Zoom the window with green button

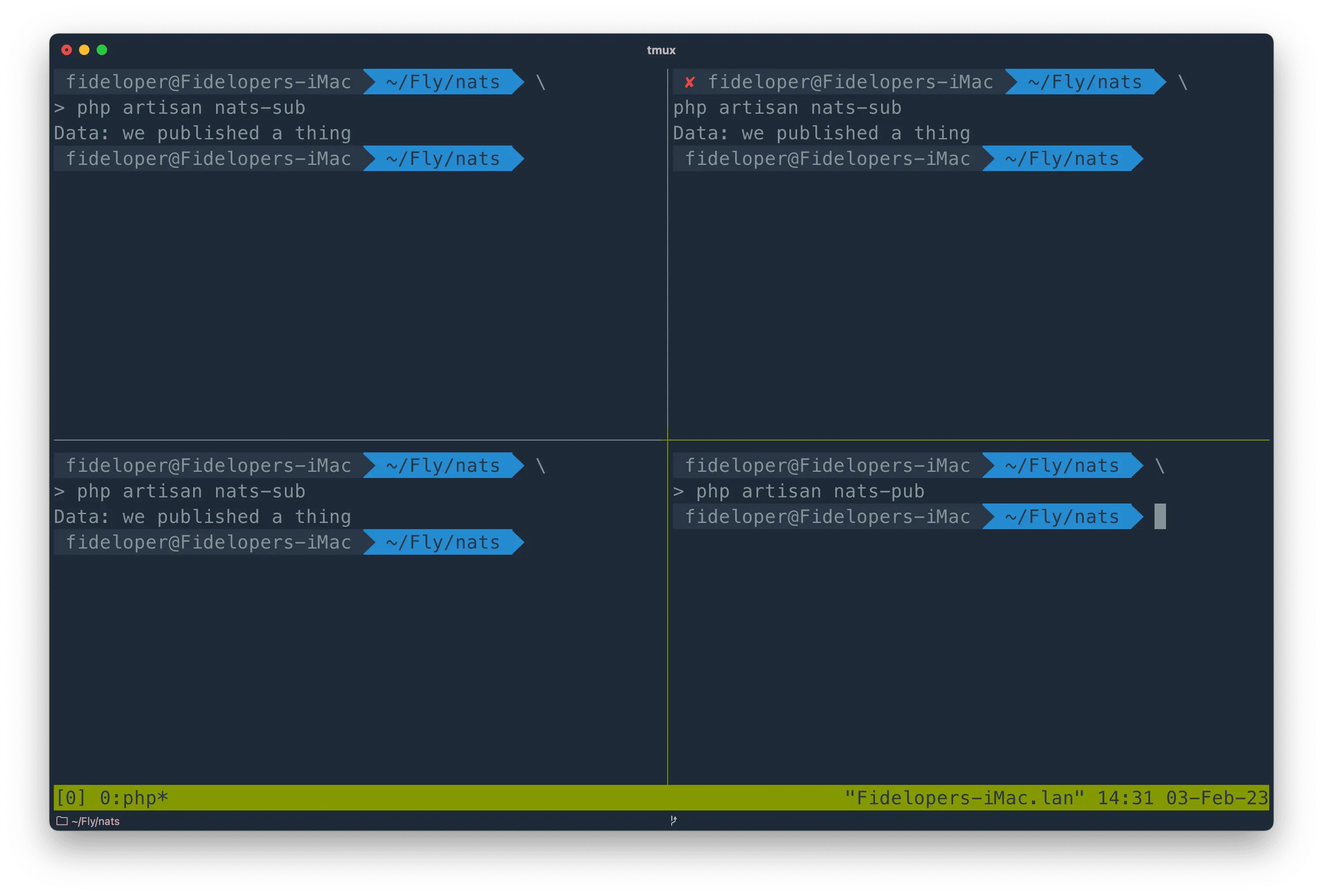102,50
